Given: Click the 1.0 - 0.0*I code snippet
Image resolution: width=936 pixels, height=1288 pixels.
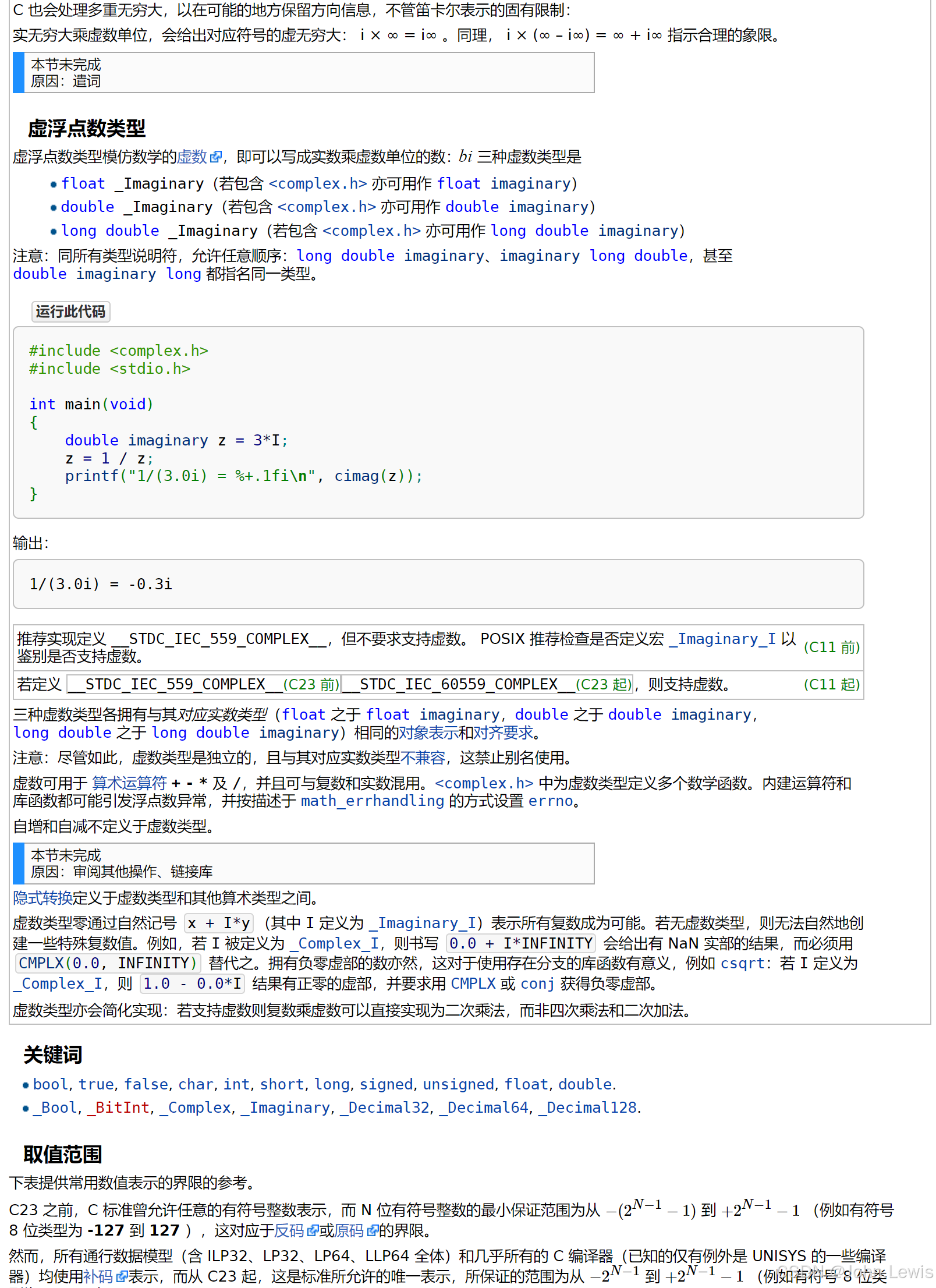Looking at the screenshot, I should click(x=192, y=983).
